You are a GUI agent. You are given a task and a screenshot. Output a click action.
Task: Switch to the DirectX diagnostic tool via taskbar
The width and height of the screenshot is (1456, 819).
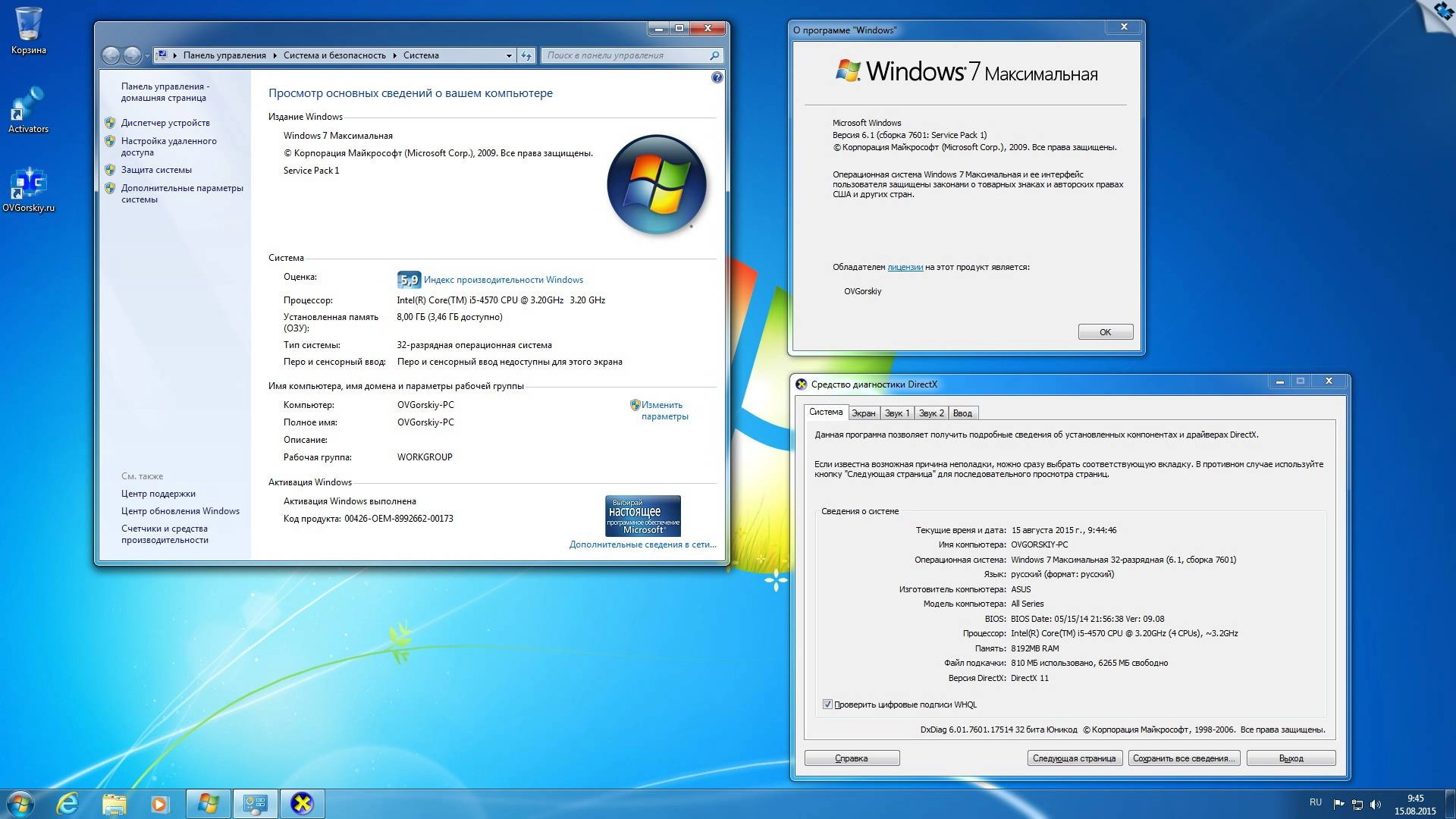point(302,803)
